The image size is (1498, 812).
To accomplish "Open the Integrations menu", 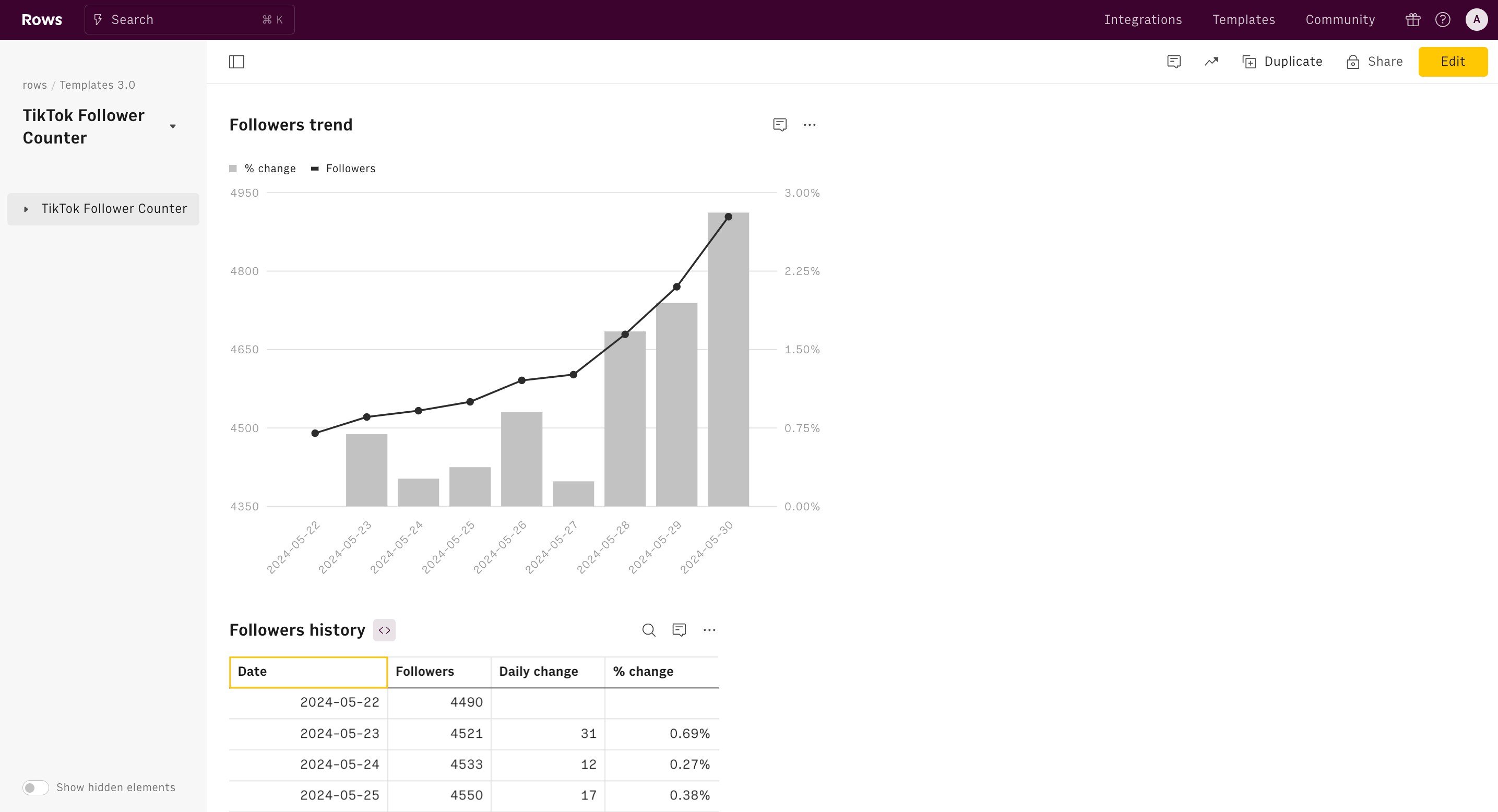I will pyautogui.click(x=1143, y=20).
